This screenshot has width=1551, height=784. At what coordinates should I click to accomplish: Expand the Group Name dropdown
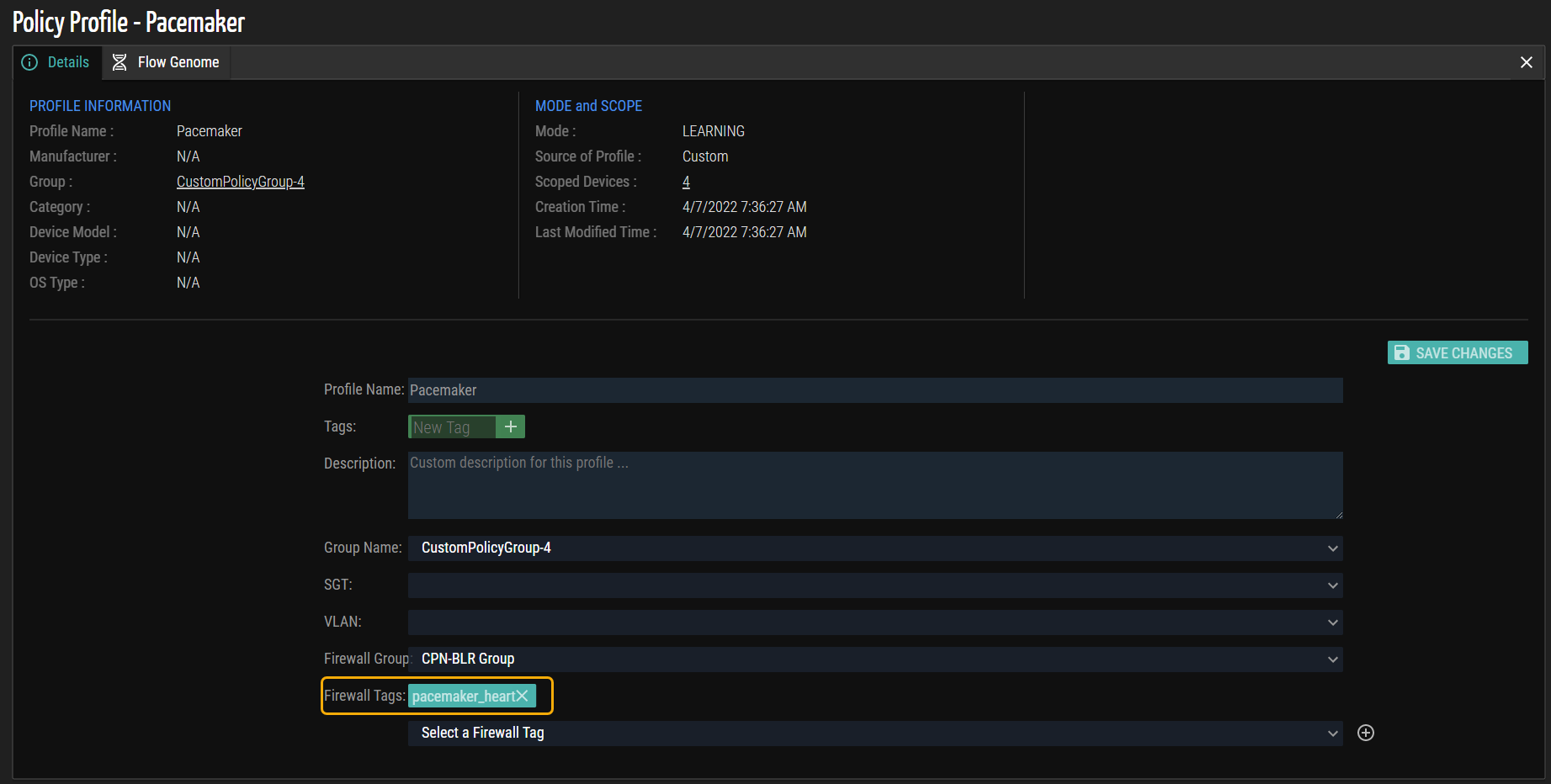pos(1332,548)
